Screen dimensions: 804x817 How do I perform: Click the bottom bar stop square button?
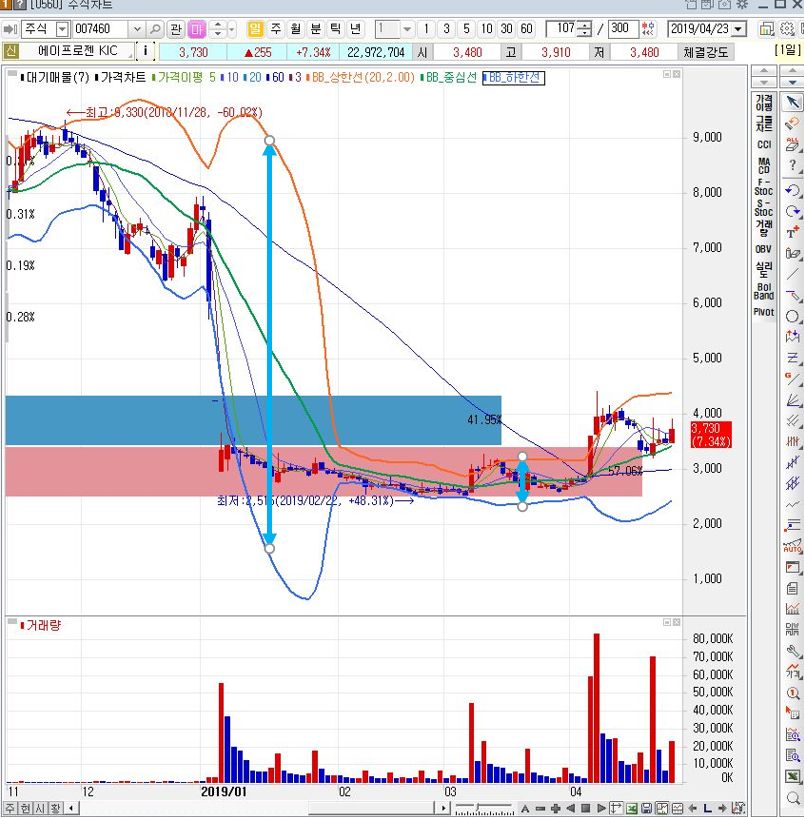click(586, 809)
